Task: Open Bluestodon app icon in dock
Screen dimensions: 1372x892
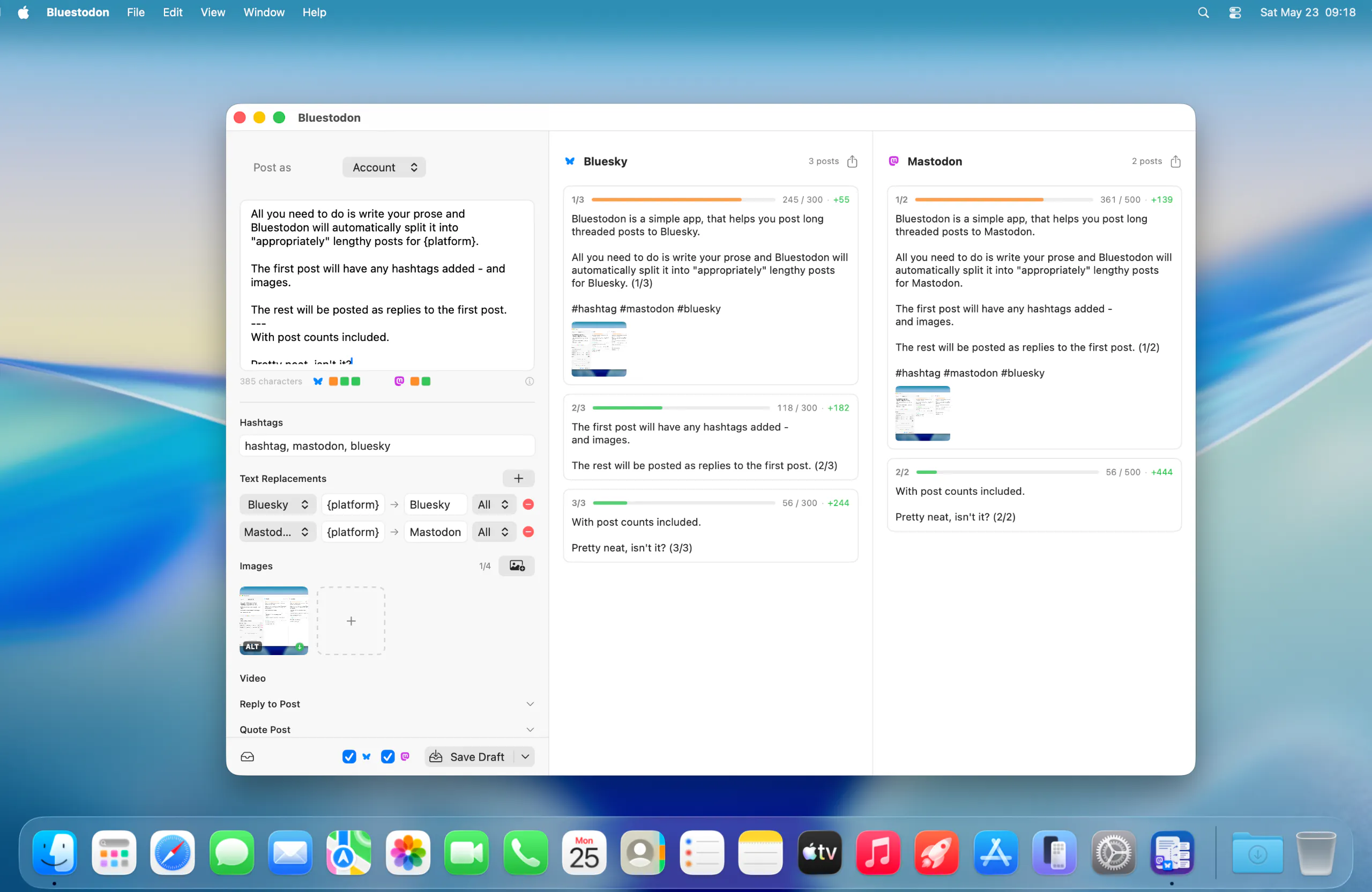Action: tap(1172, 853)
